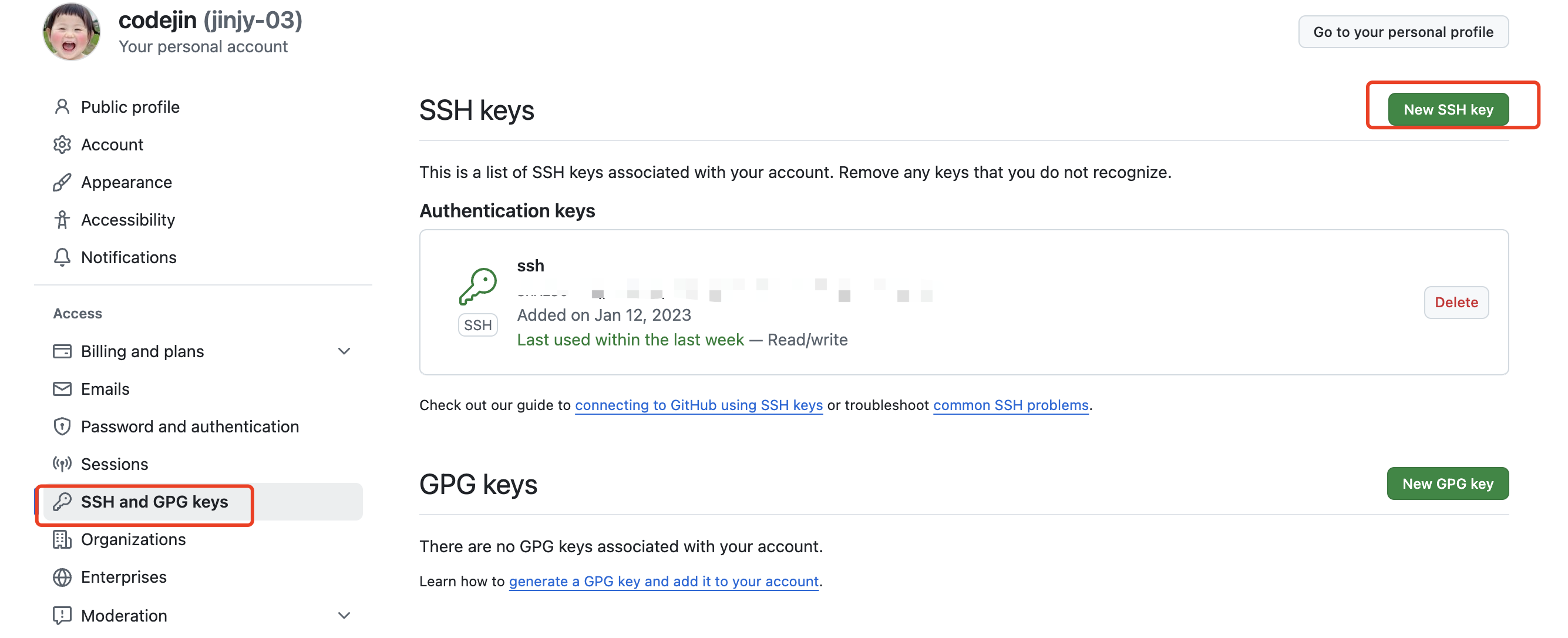Click the broadcast icon beside Sessions
Screen dimensions: 1568x638
(62, 464)
